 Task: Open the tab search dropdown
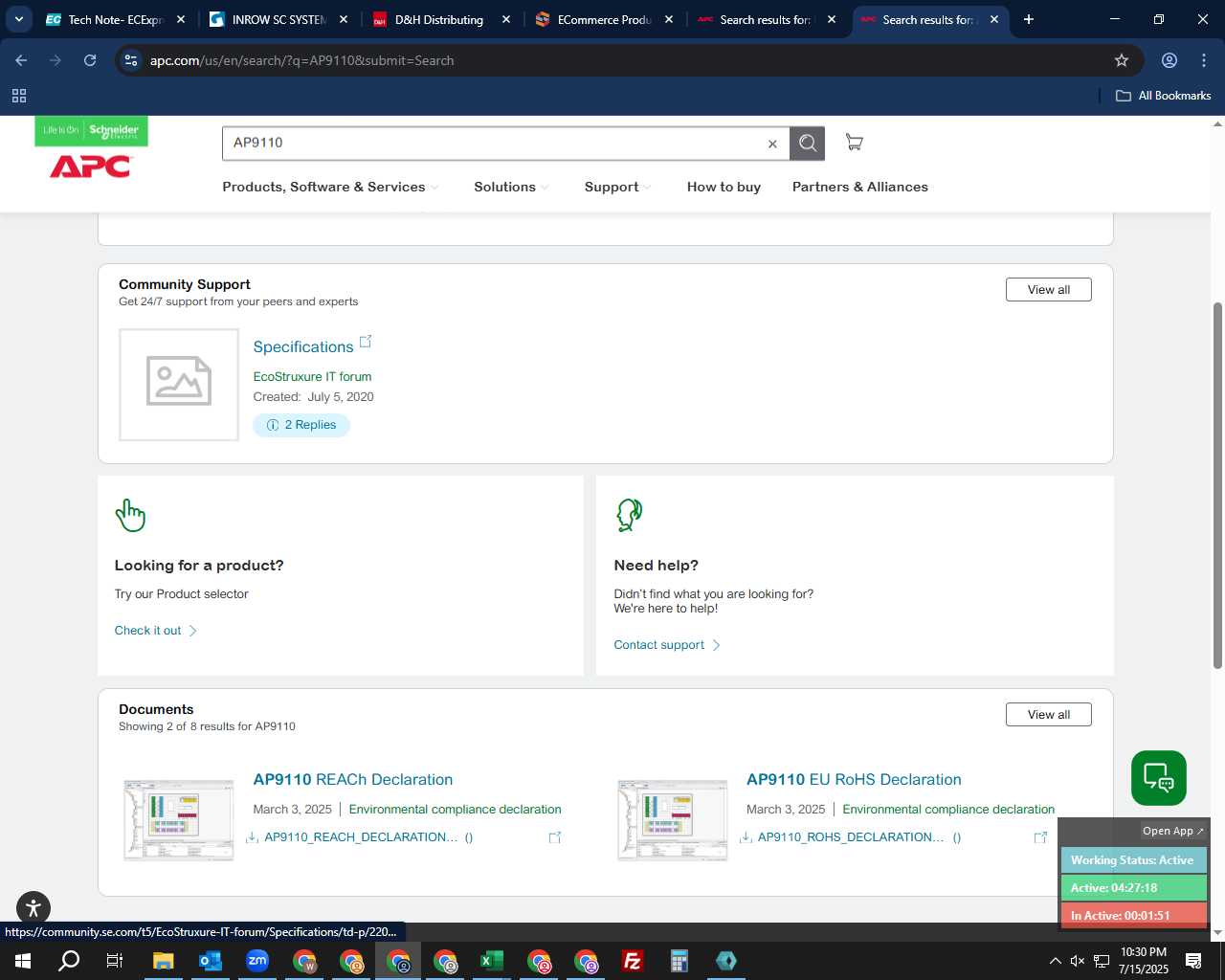(18, 19)
